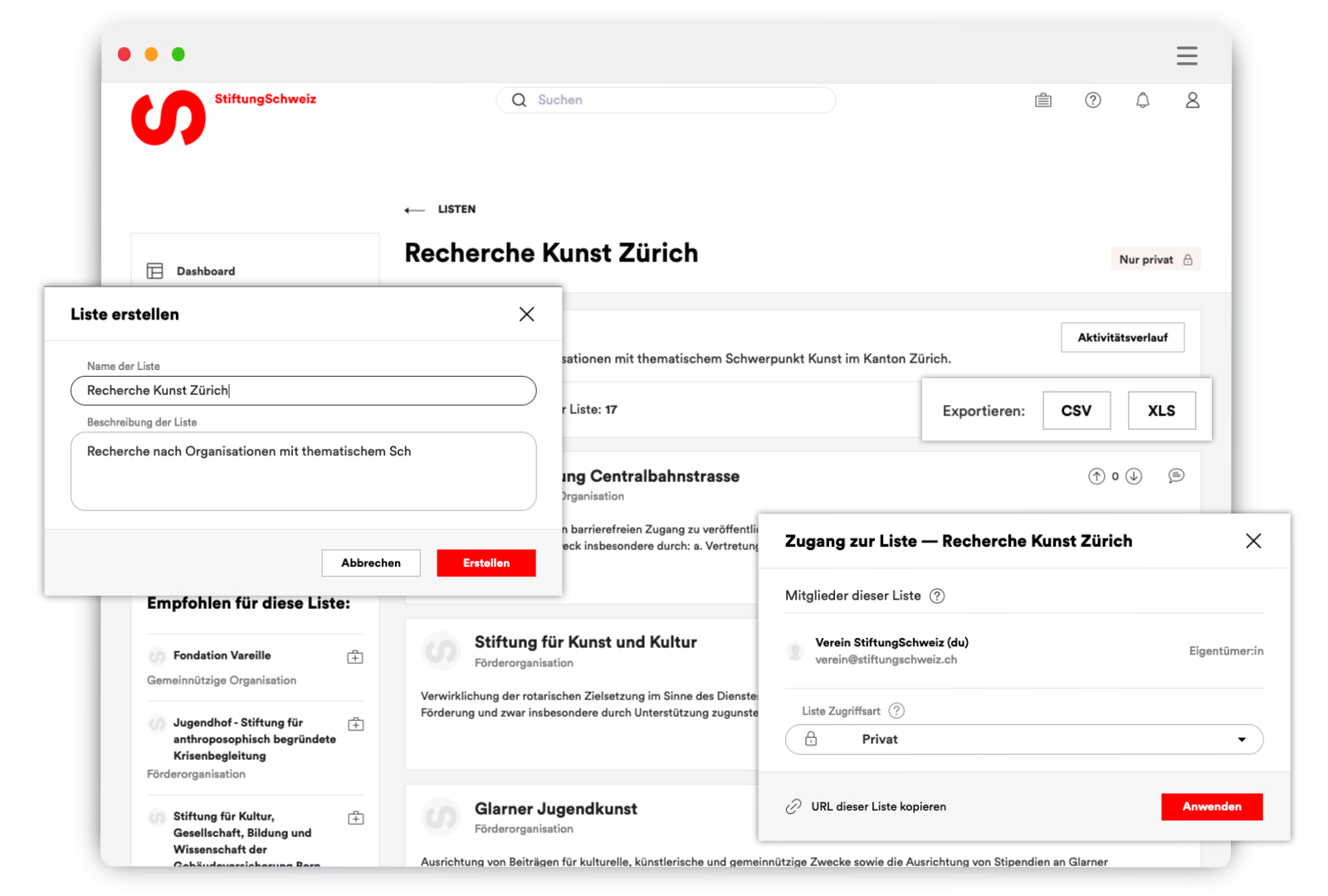Focus the Name der Liste input field
Image resolution: width=1328 pixels, height=896 pixels.
click(x=303, y=391)
